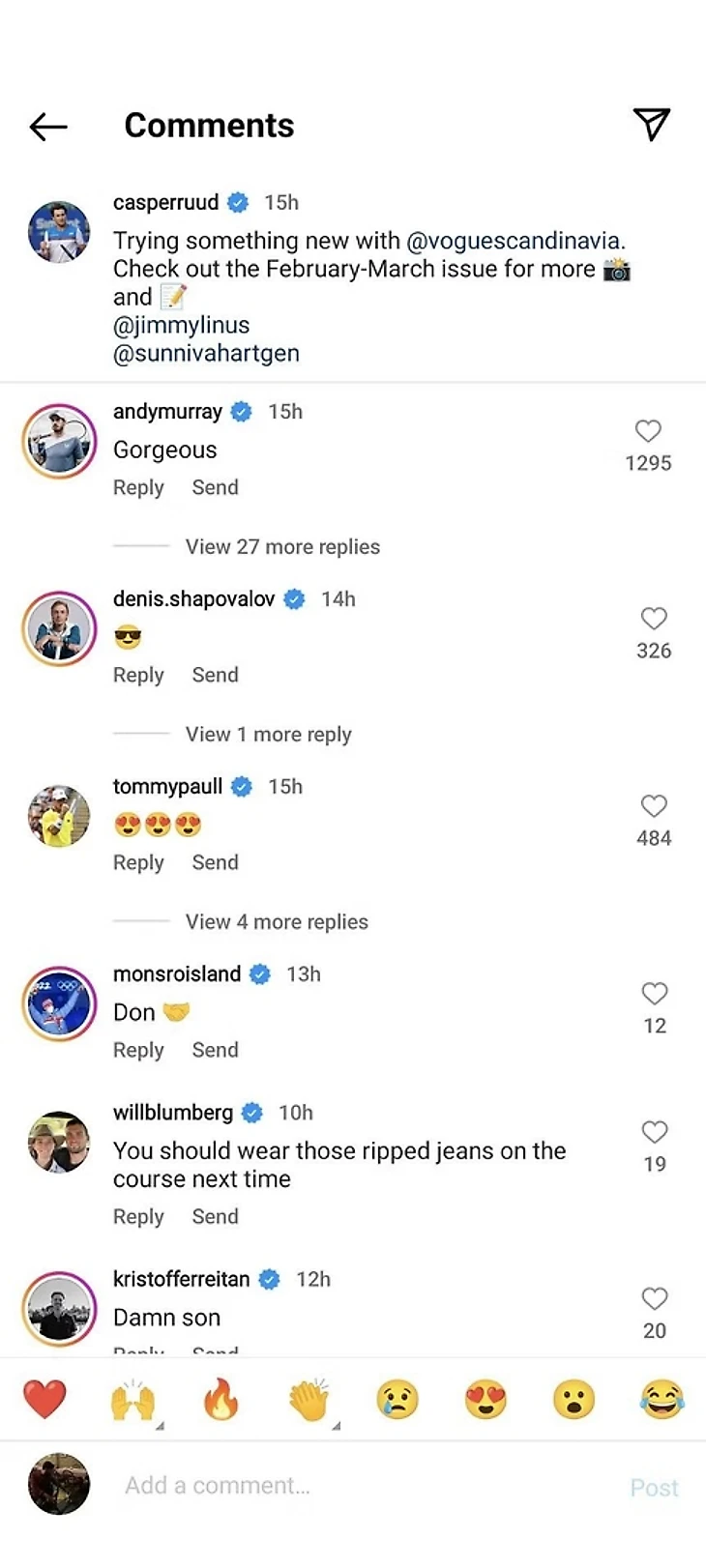This screenshot has height=1568, width=706.
Task: Insert the crying-laughing emoji
Action: 662,1399
